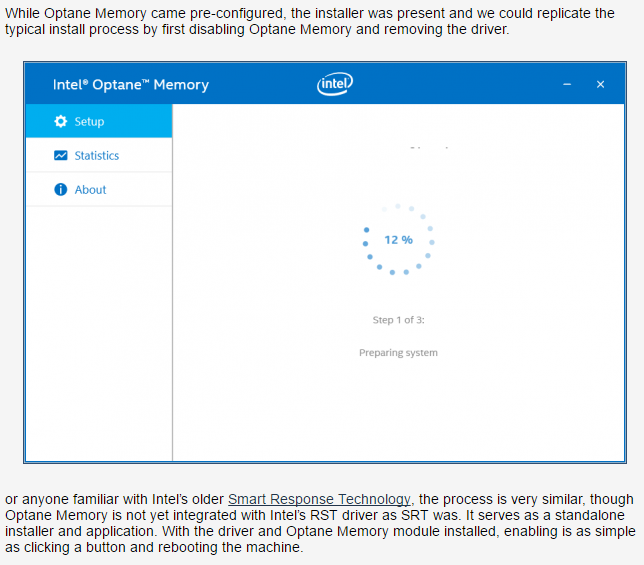Image resolution: width=644 pixels, height=565 pixels.
Task: Click the 'Preparing system' status text
Action: point(398,353)
